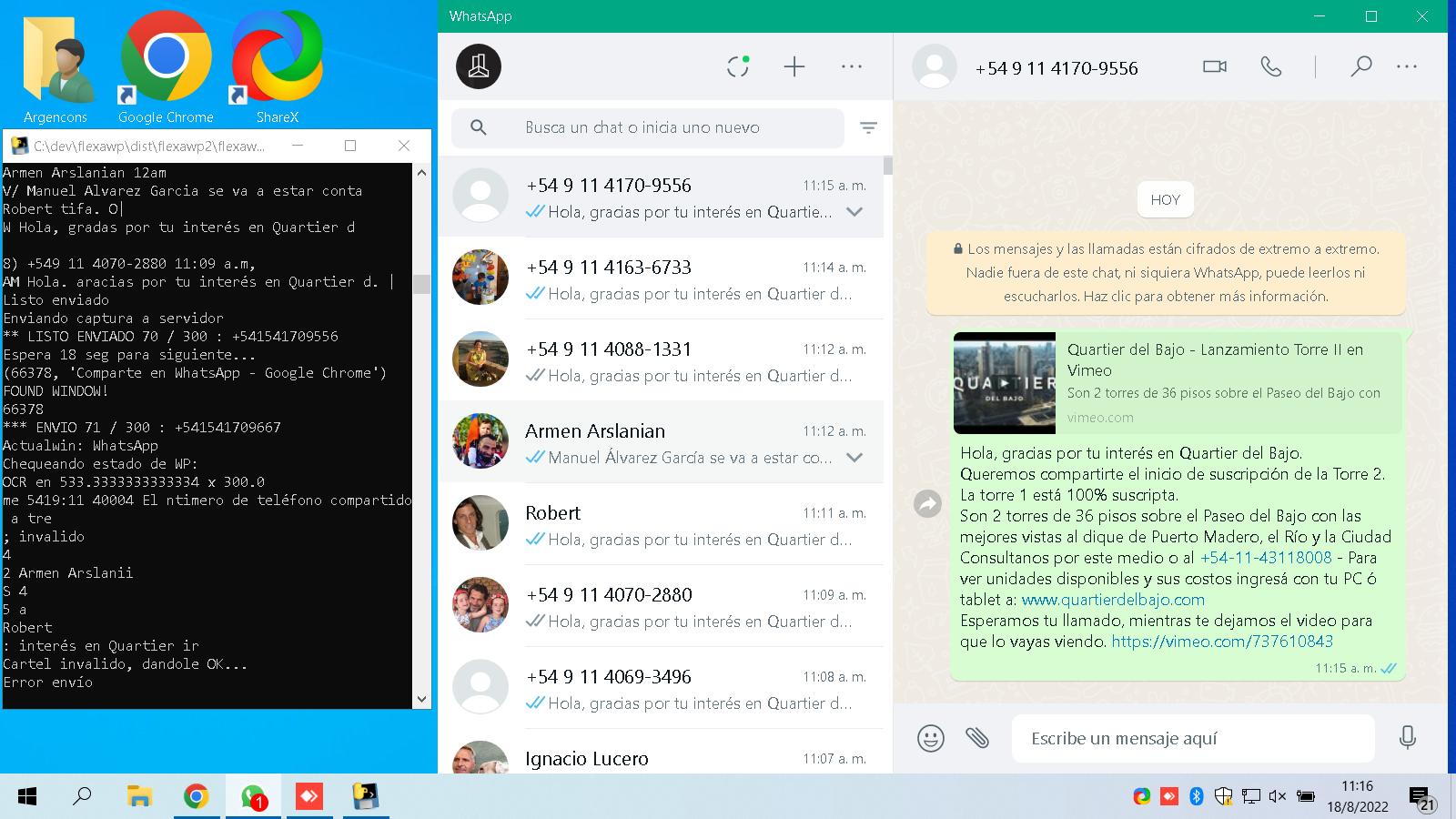
Task: Click search magnifier in chat search box
Action: coord(479,127)
